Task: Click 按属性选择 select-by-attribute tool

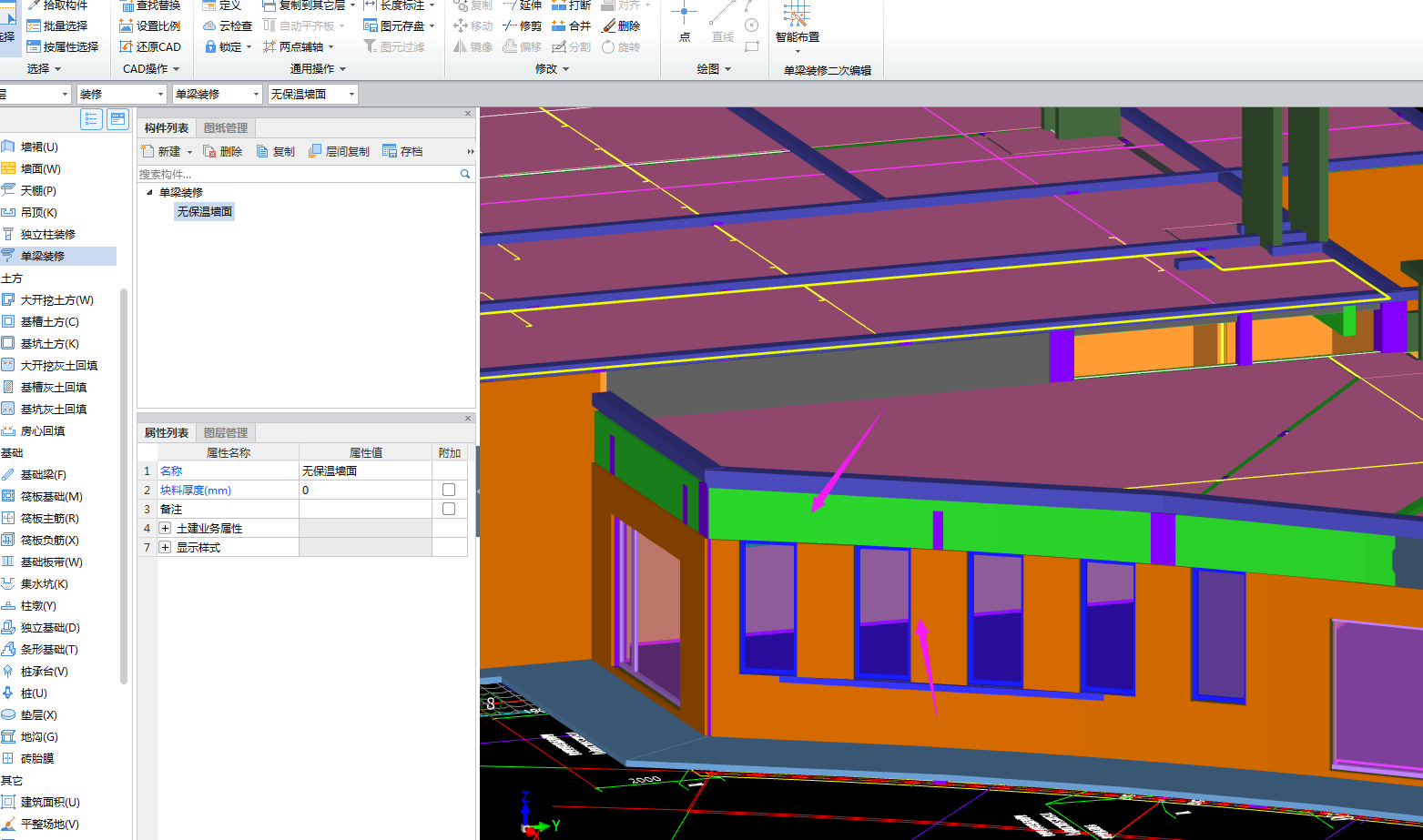Action: click(62, 46)
